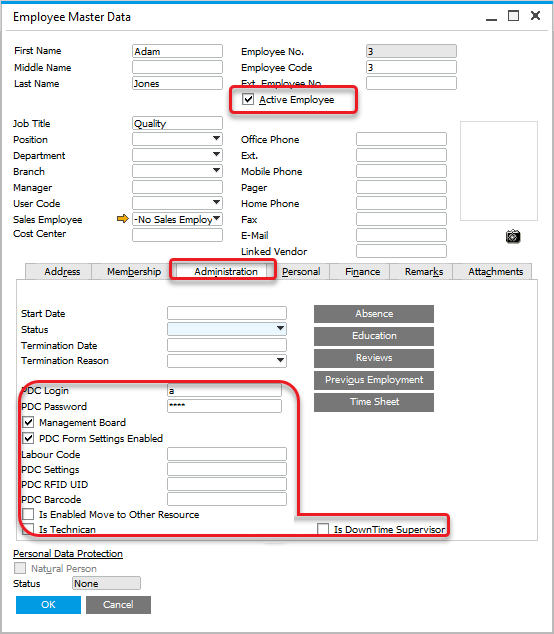Image resolution: width=554 pixels, height=634 pixels.
Task: Click the orange Sales Employee link arrow
Action: [122, 219]
